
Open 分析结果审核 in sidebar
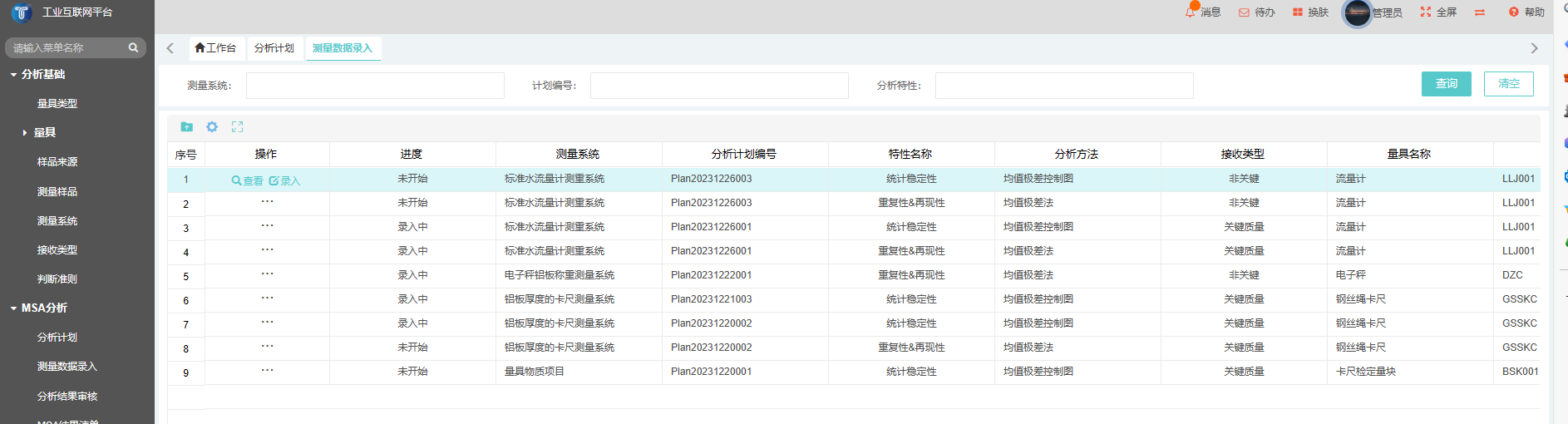(x=67, y=396)
